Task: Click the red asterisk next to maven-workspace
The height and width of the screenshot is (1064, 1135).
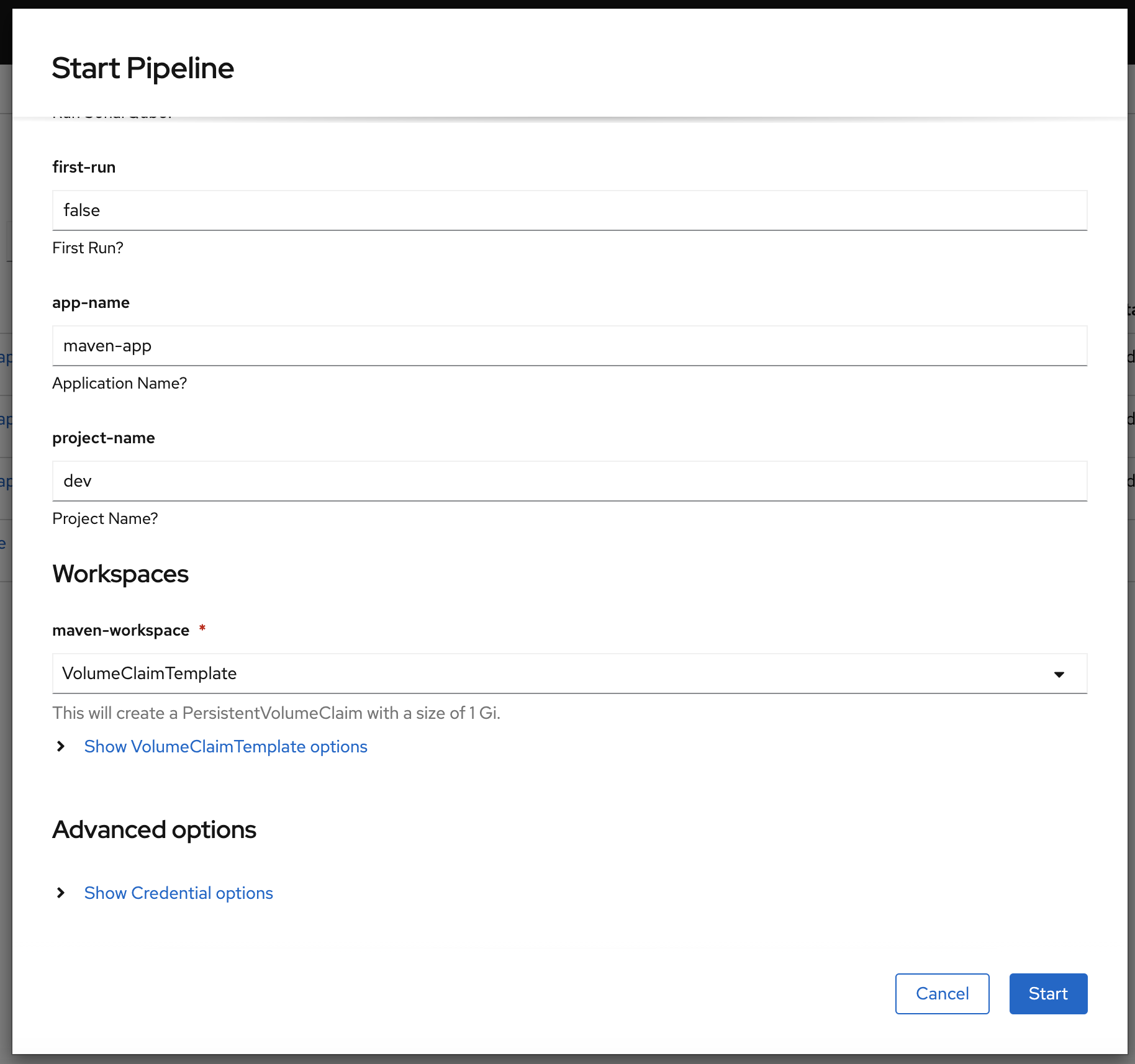Action: pos(203,629)
